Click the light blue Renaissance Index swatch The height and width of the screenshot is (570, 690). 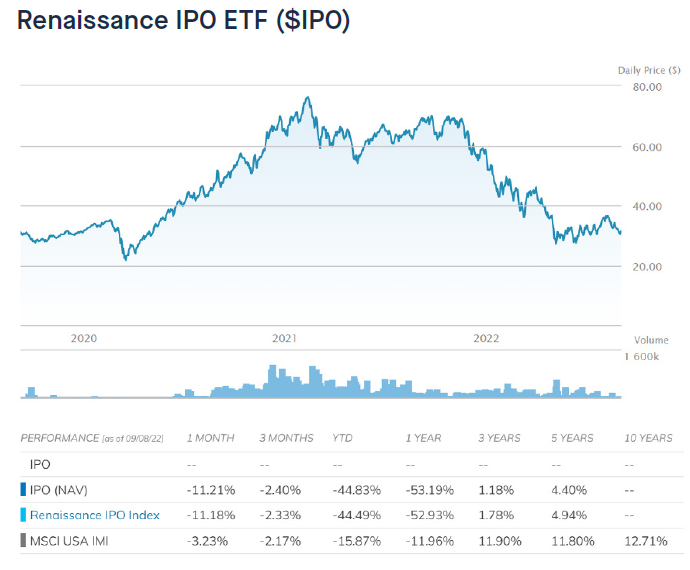click(23, 516)
